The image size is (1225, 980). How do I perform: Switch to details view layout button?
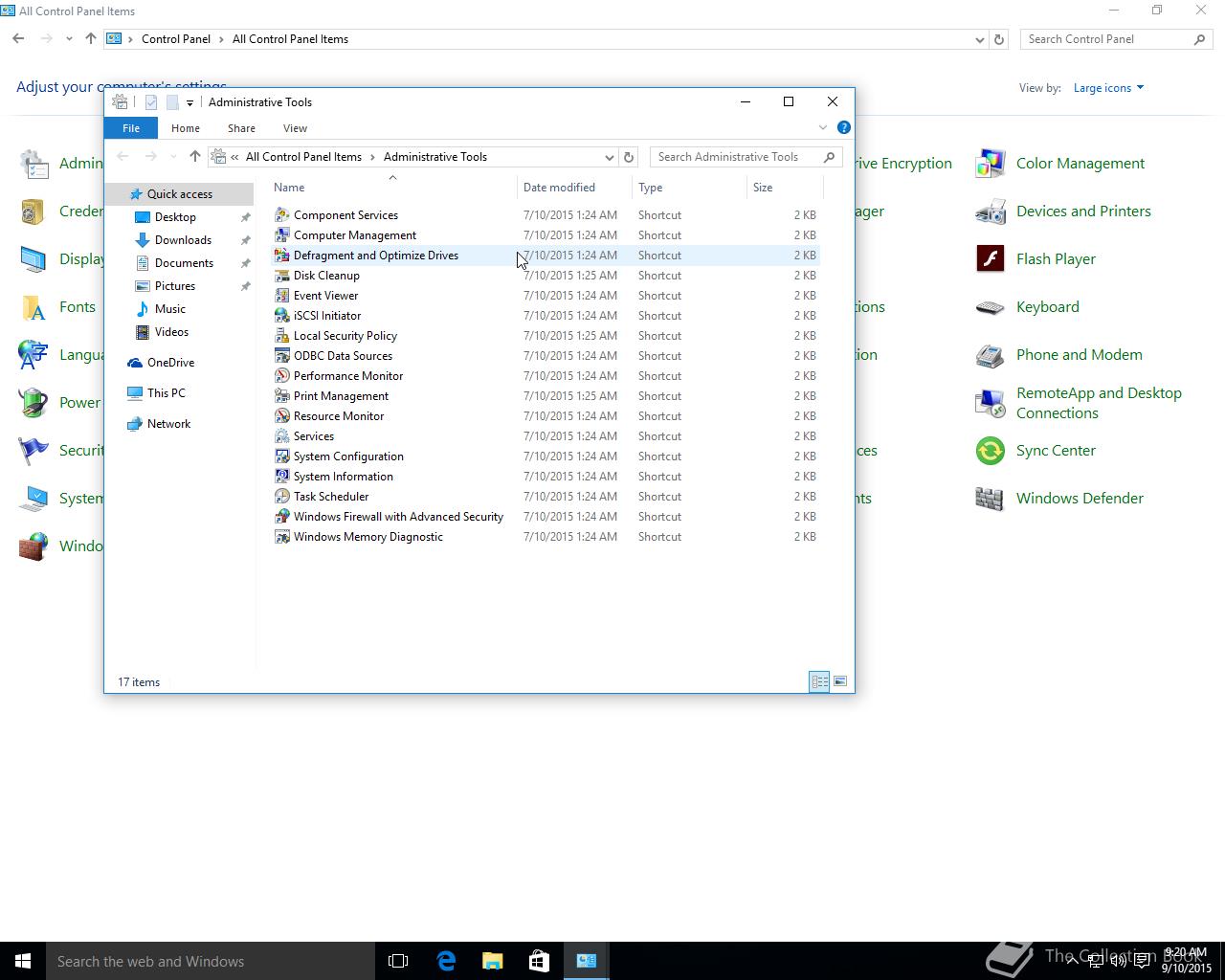click(x=819, y=681)
